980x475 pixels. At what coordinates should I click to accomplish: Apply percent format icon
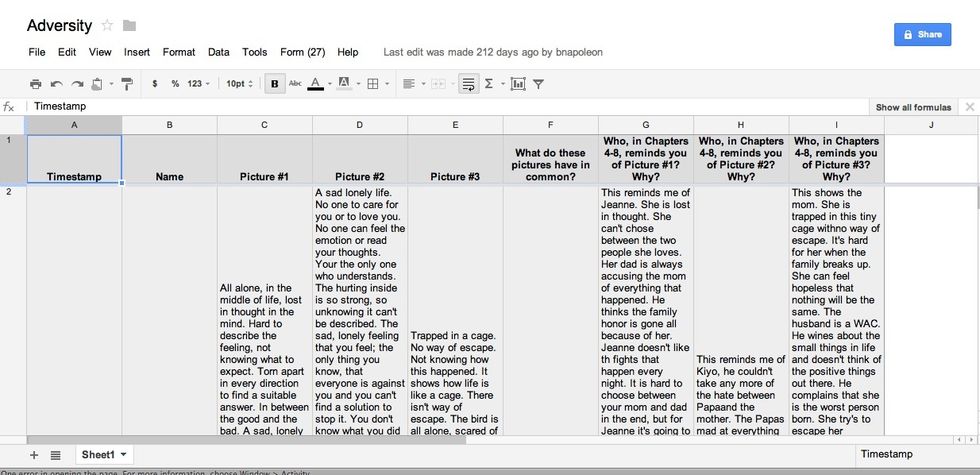[x=175, y=84]
